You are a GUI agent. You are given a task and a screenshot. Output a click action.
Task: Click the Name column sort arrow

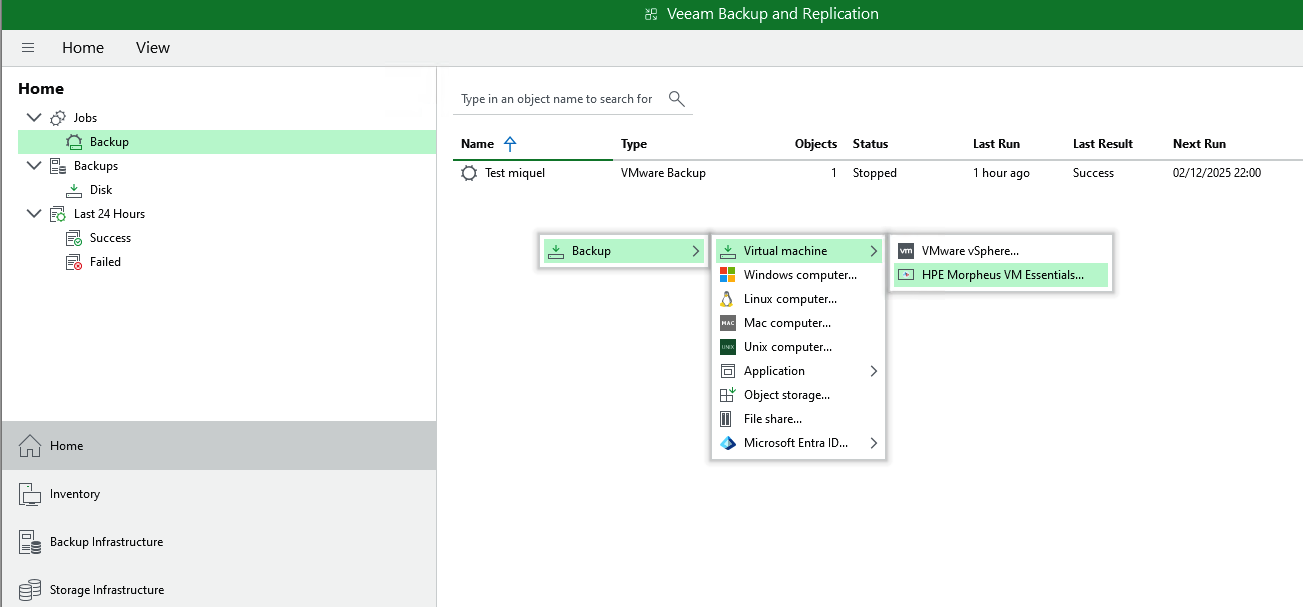click(510, 144)
